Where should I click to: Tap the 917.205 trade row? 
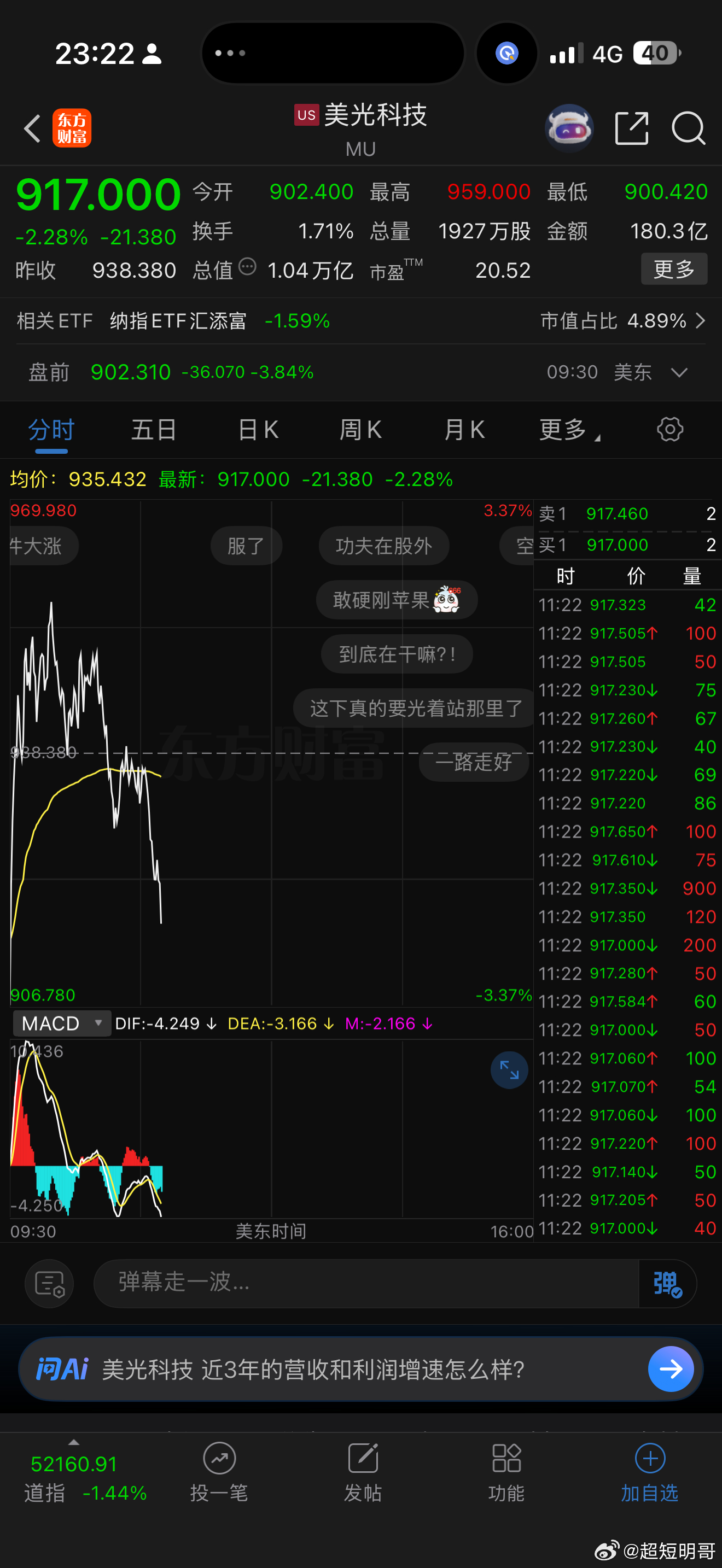pos(627,1200)
